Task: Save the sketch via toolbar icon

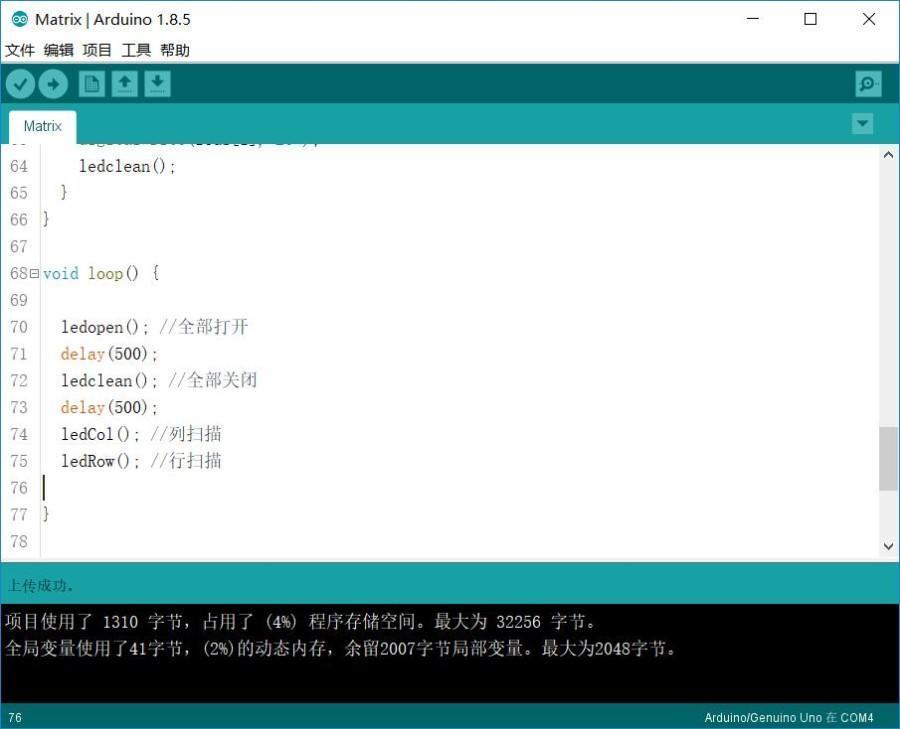Action: click(157, 83)
